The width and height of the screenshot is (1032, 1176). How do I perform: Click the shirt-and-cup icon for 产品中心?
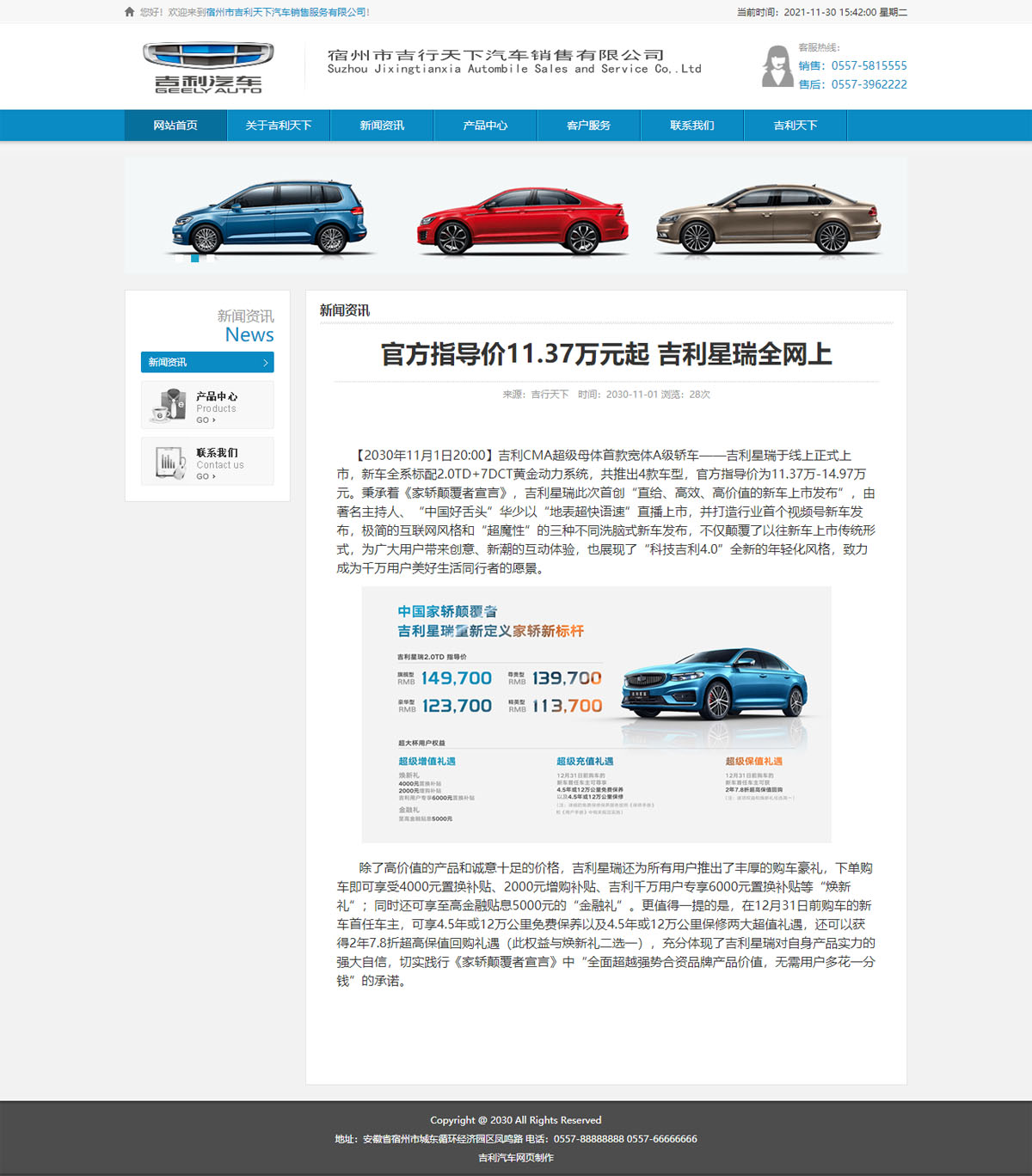tap(169, 405)
